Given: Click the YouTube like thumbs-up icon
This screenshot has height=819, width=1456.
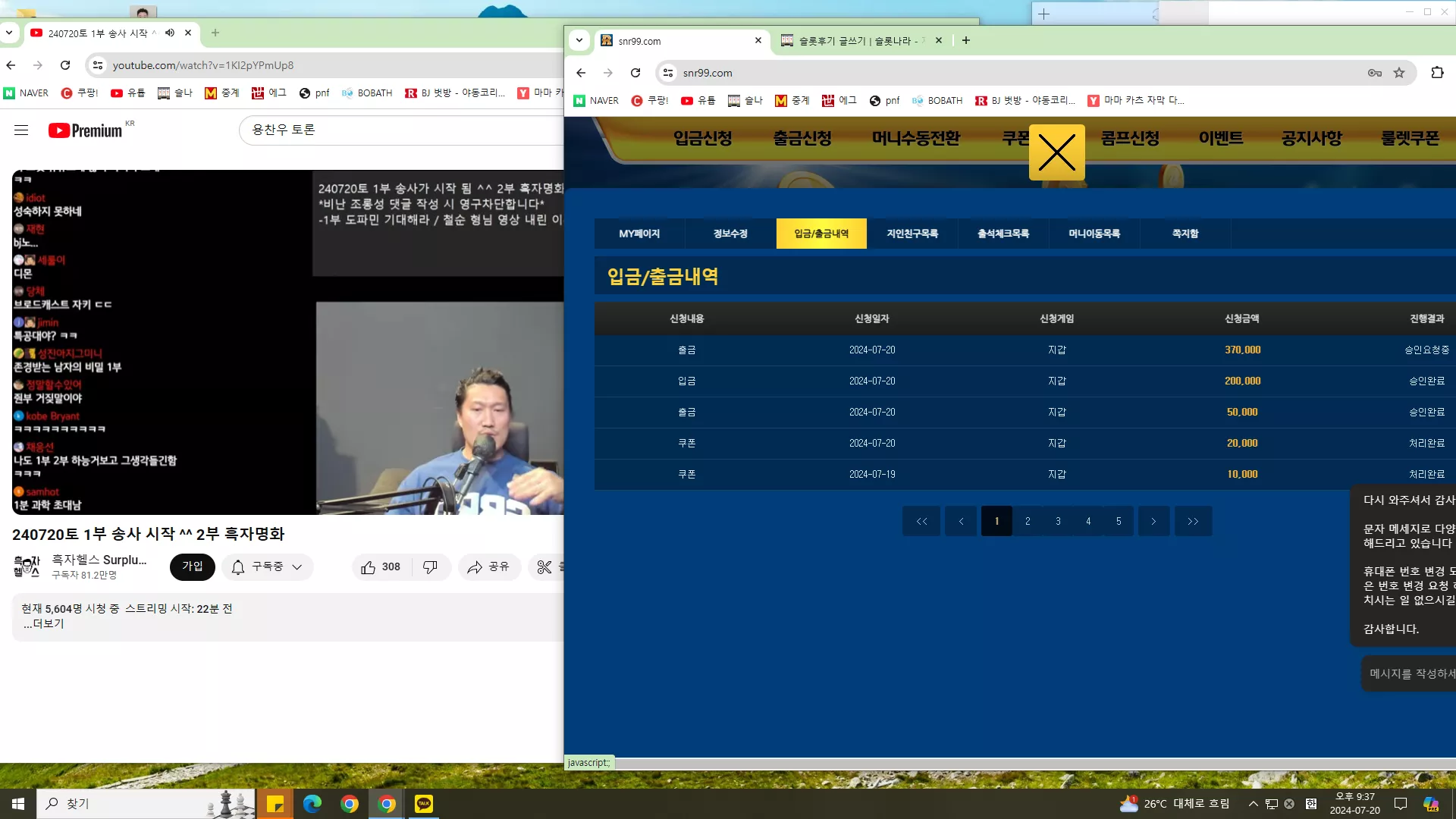Looking at the screenshot, I should pos(368,567).
